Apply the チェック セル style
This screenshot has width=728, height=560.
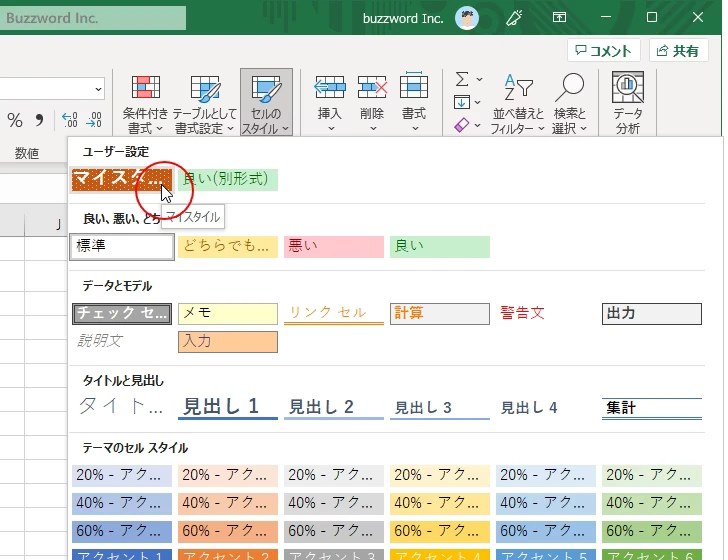click(x=122, y=314)
